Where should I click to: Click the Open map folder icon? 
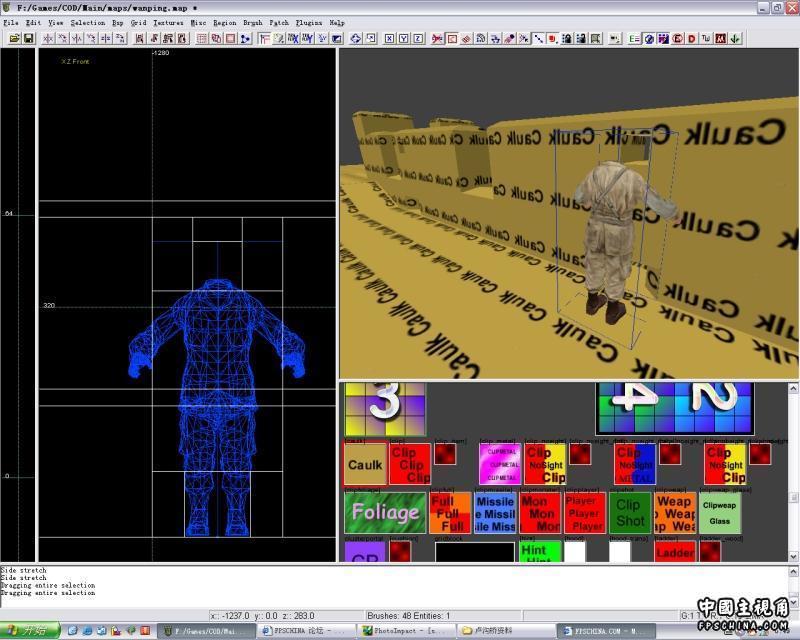click(x=15, y=38)
